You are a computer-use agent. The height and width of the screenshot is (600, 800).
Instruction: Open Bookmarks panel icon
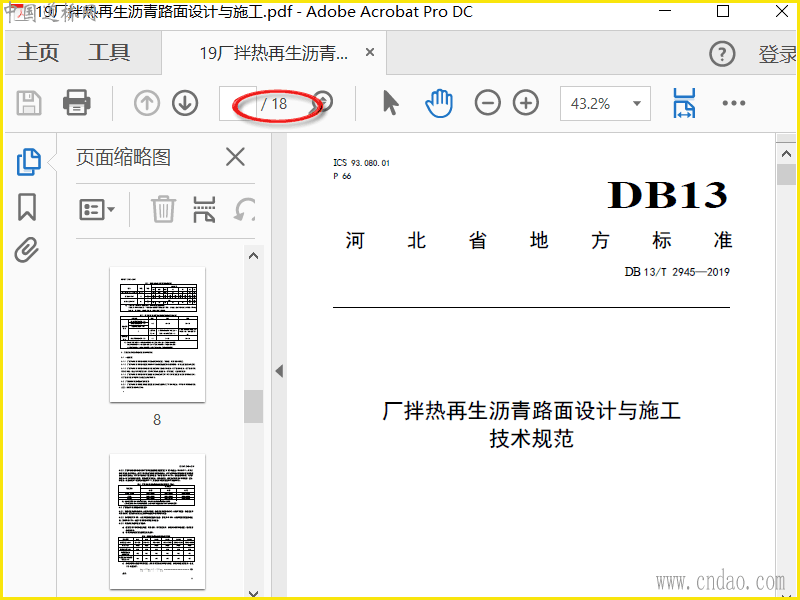27,207
